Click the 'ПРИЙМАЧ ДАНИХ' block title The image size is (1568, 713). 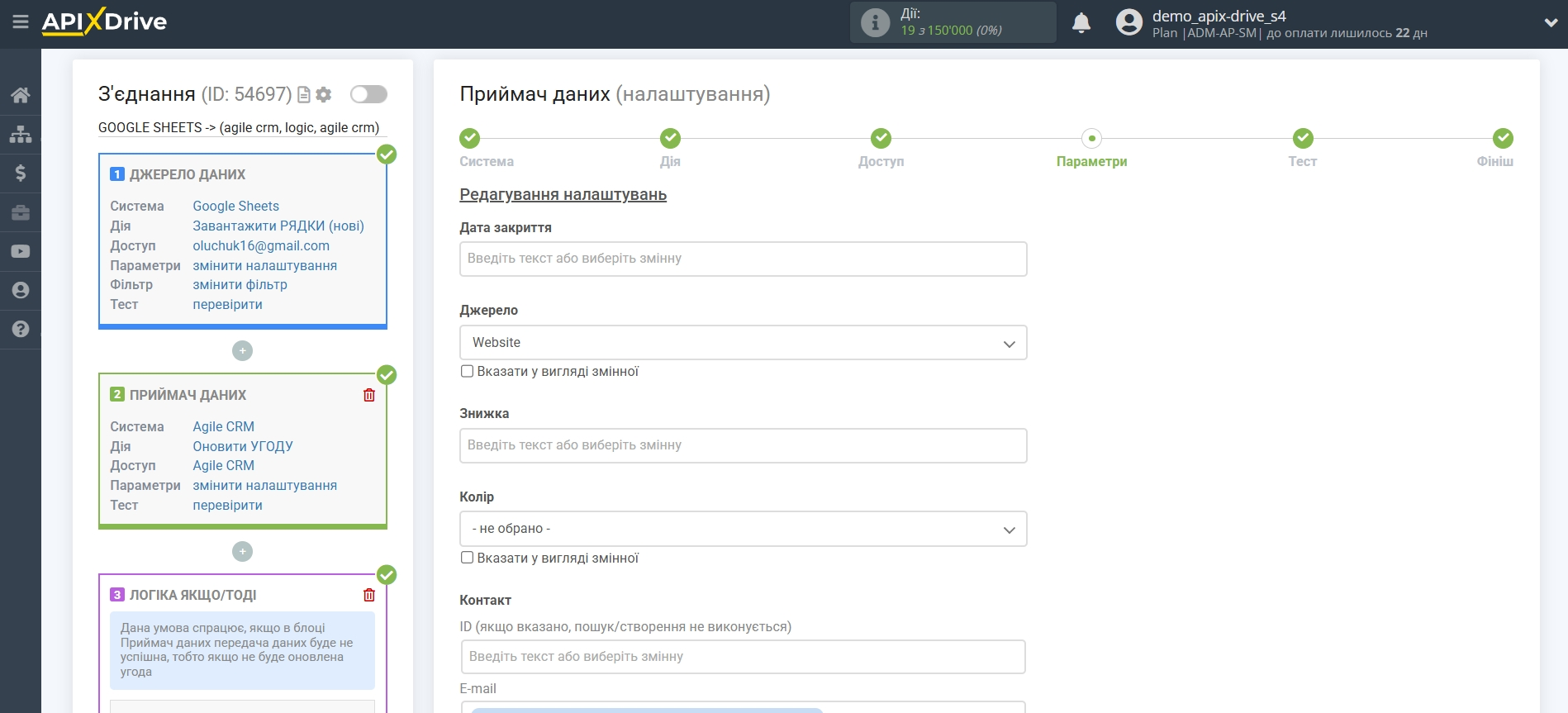[x=188, y=396]
